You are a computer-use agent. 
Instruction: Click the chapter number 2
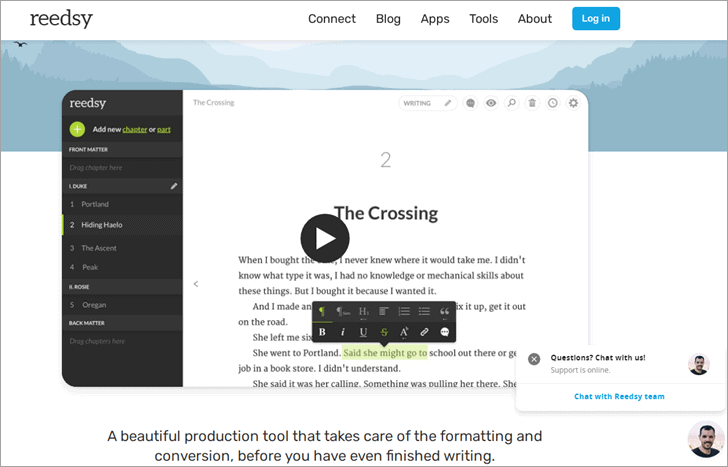click(385, 161)
